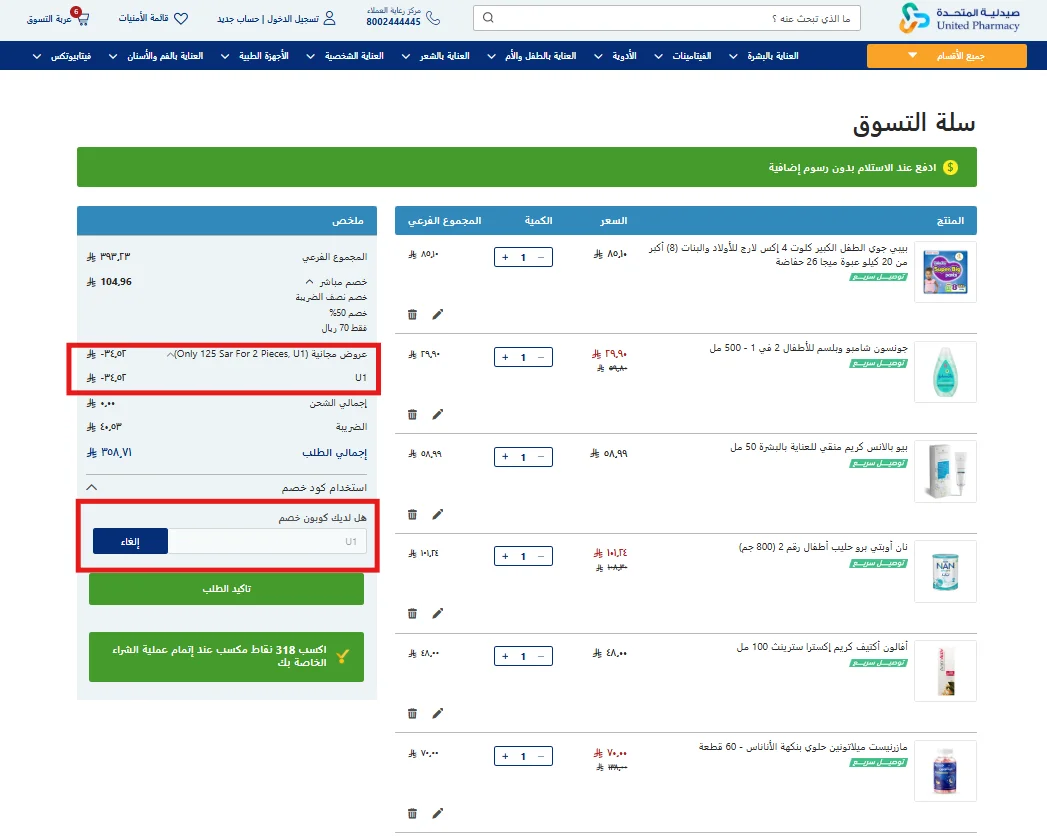Viewport: 1047px width, 836px height.
Task: Decrease quantity of NAN Optipro milk
Action: (x=541, y=556)
